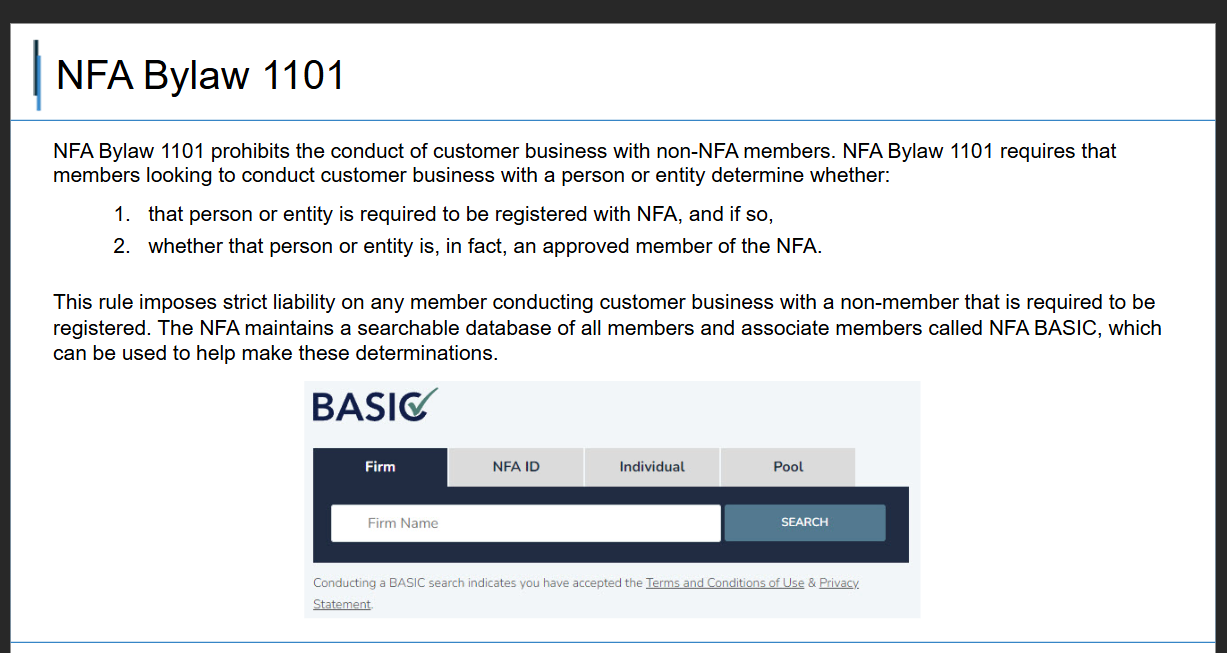Open Terms and Conditions of Use link
The height and width of the screenshot is (653, 1227).
click(725, 583)
